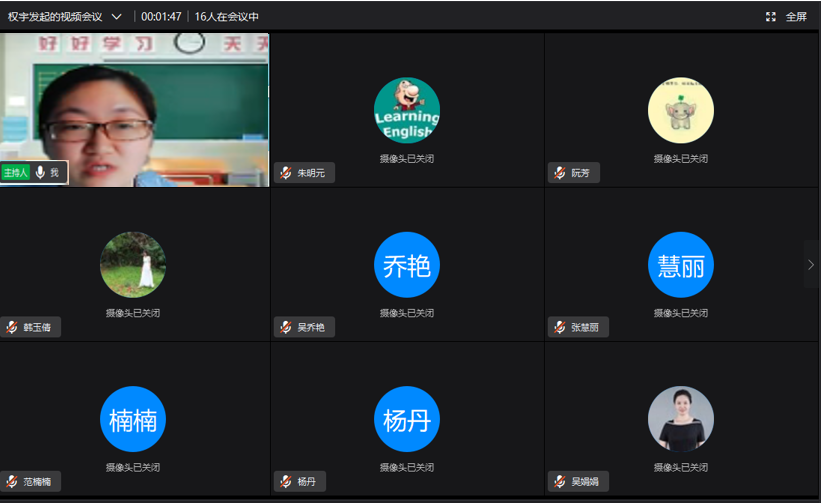Viewport: 823px width, 504px height.
Task: Click the green 主持人 host badge
Action: pos(16,173)
